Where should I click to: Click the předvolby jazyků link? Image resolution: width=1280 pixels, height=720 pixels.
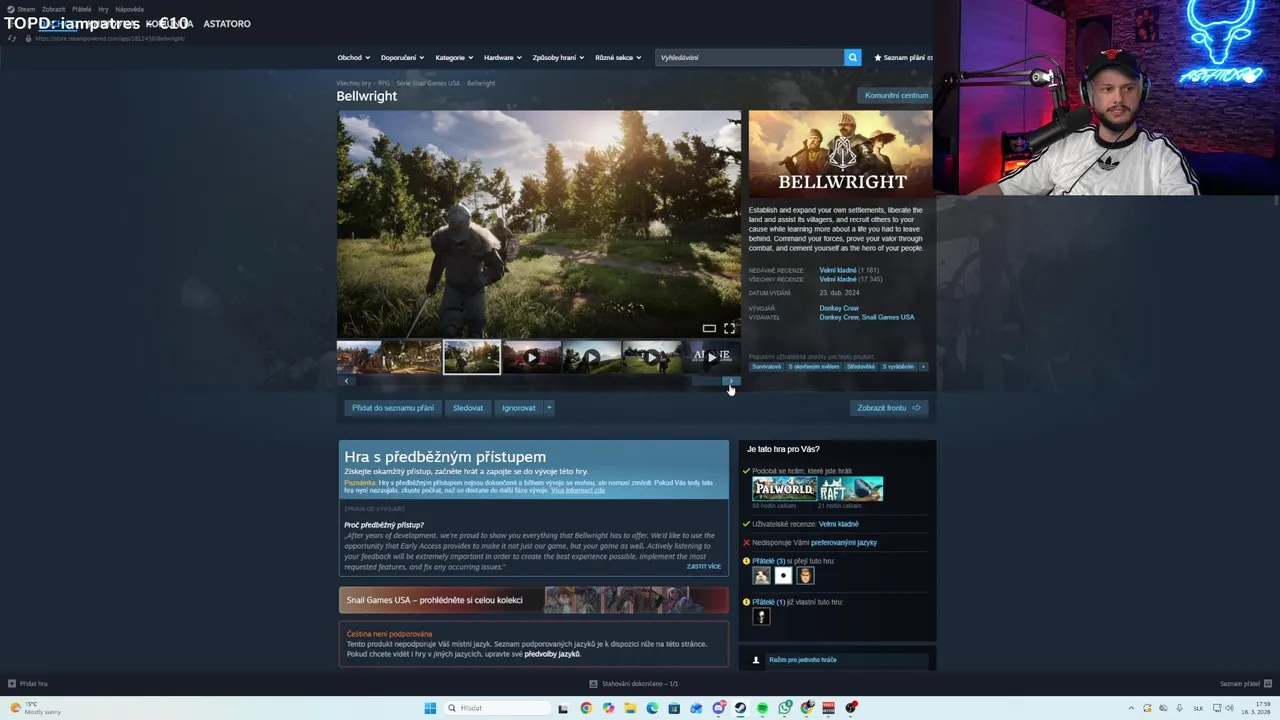[552, 654]
